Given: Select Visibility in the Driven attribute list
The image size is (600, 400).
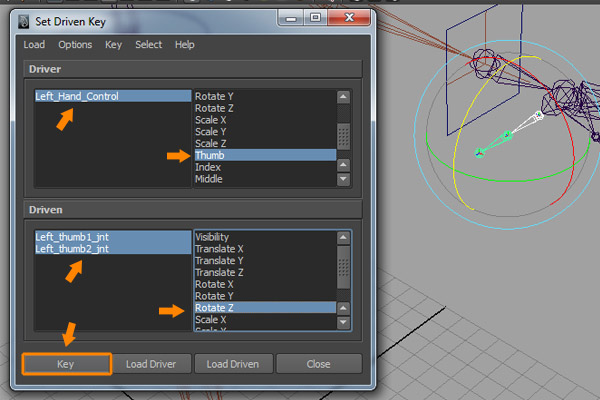Looking at the screenshot, I should pyautogui.click(x=265, y=237).
